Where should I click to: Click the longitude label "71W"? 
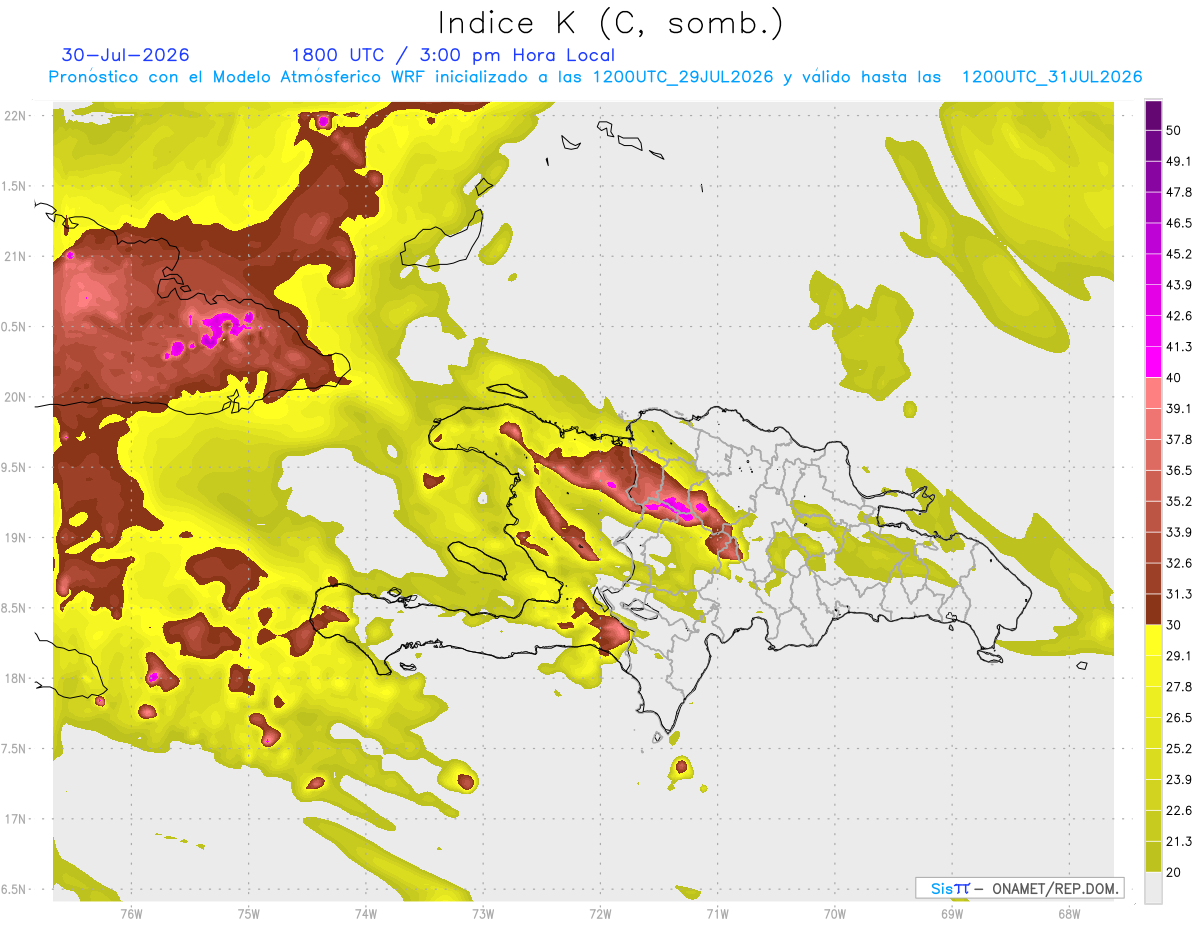717,913
